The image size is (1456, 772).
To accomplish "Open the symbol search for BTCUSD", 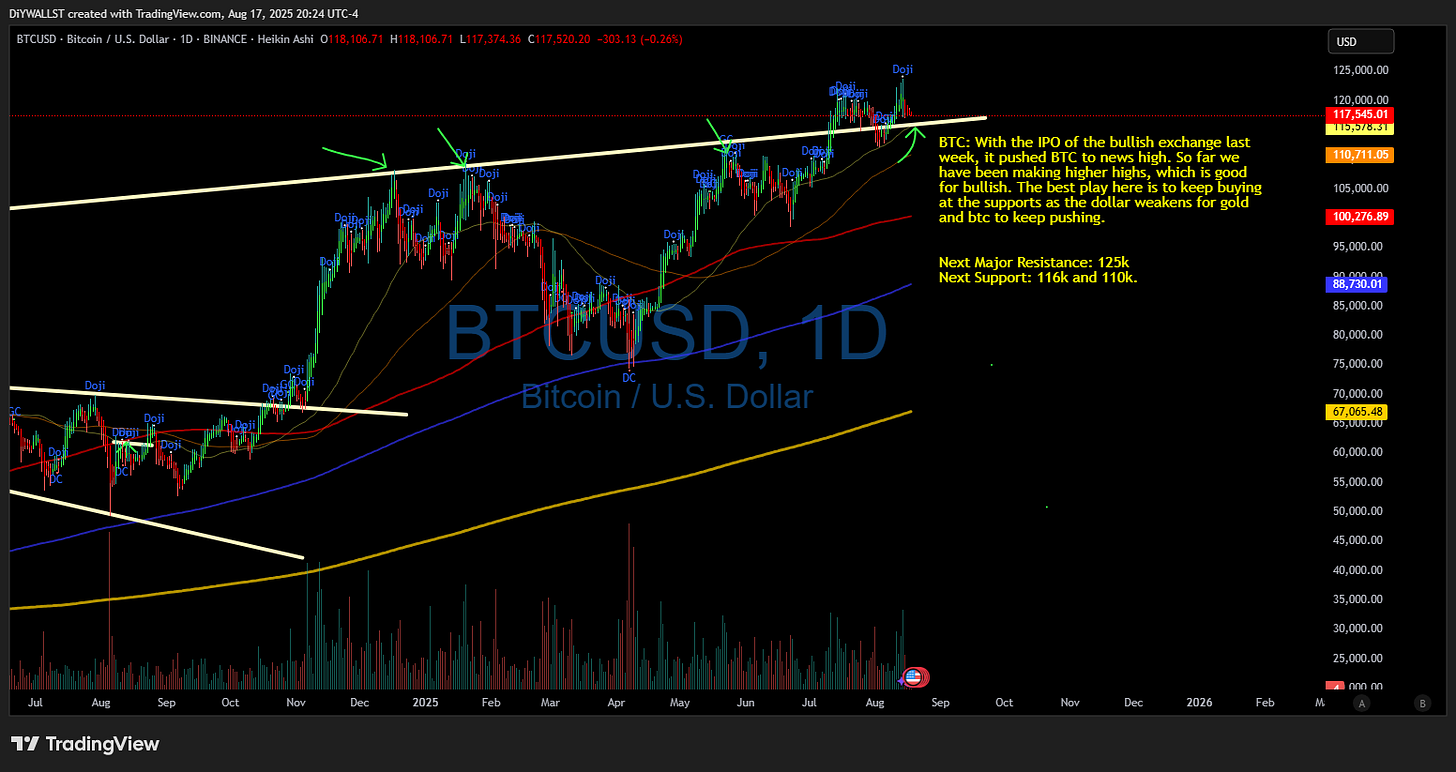I will click(x=36, y=40).
